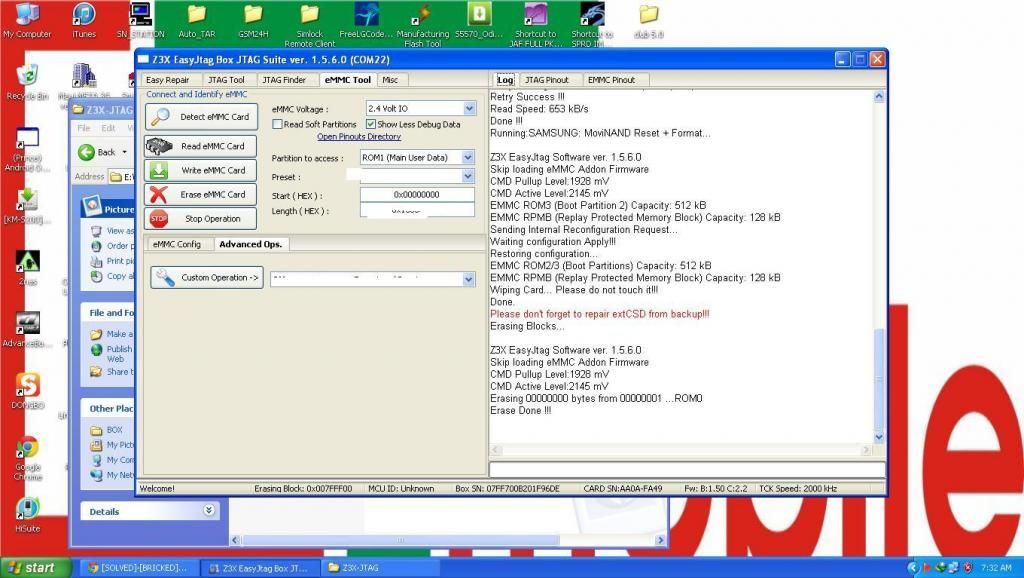
Task: Open Shortcut to SPRD desktop icon
Action: pos(592,25)
